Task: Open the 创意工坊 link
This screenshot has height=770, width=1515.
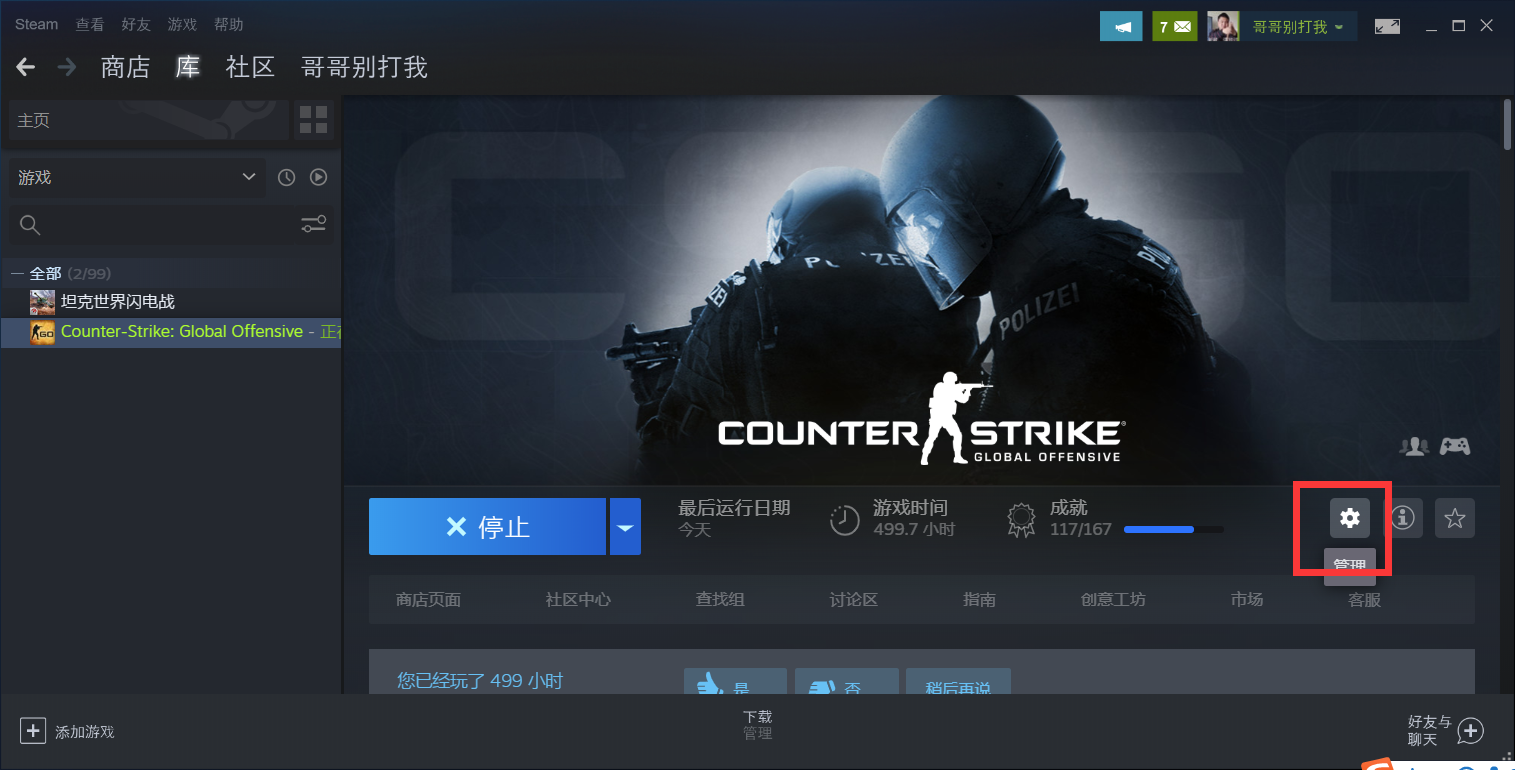Action: tap(1113, 600)
